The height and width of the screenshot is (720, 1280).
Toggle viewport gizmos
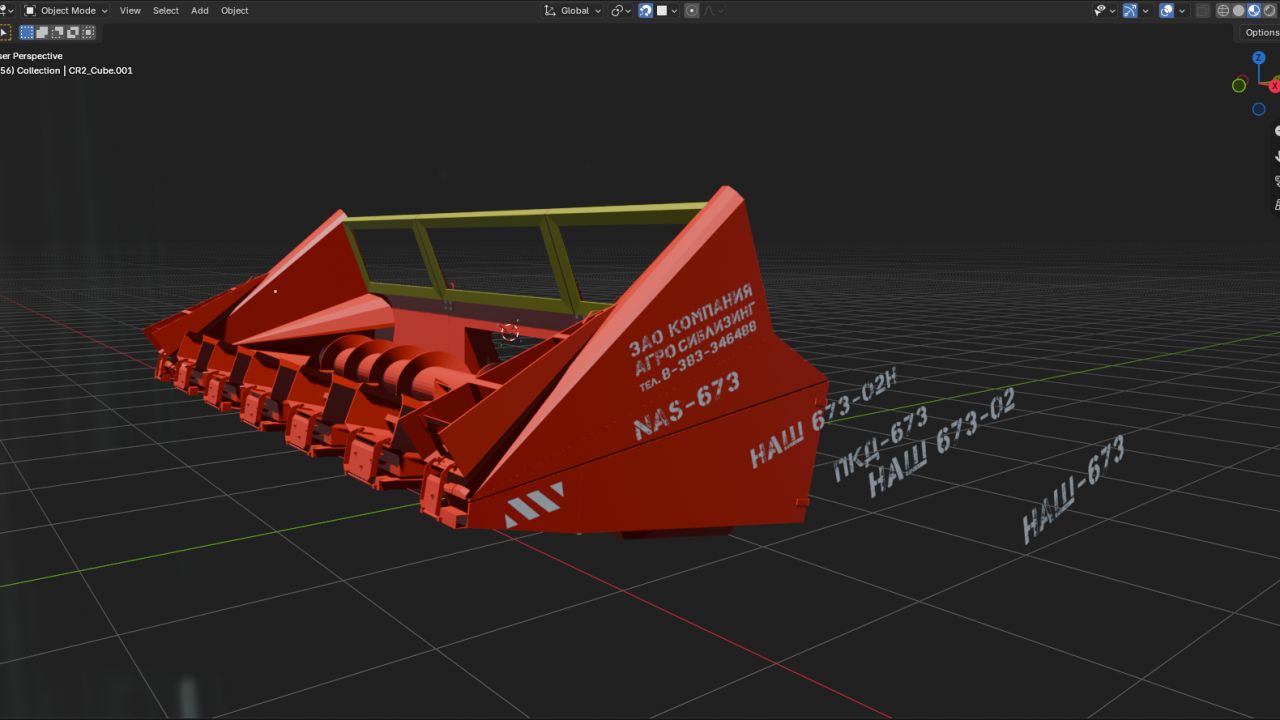coord(1131,10)
